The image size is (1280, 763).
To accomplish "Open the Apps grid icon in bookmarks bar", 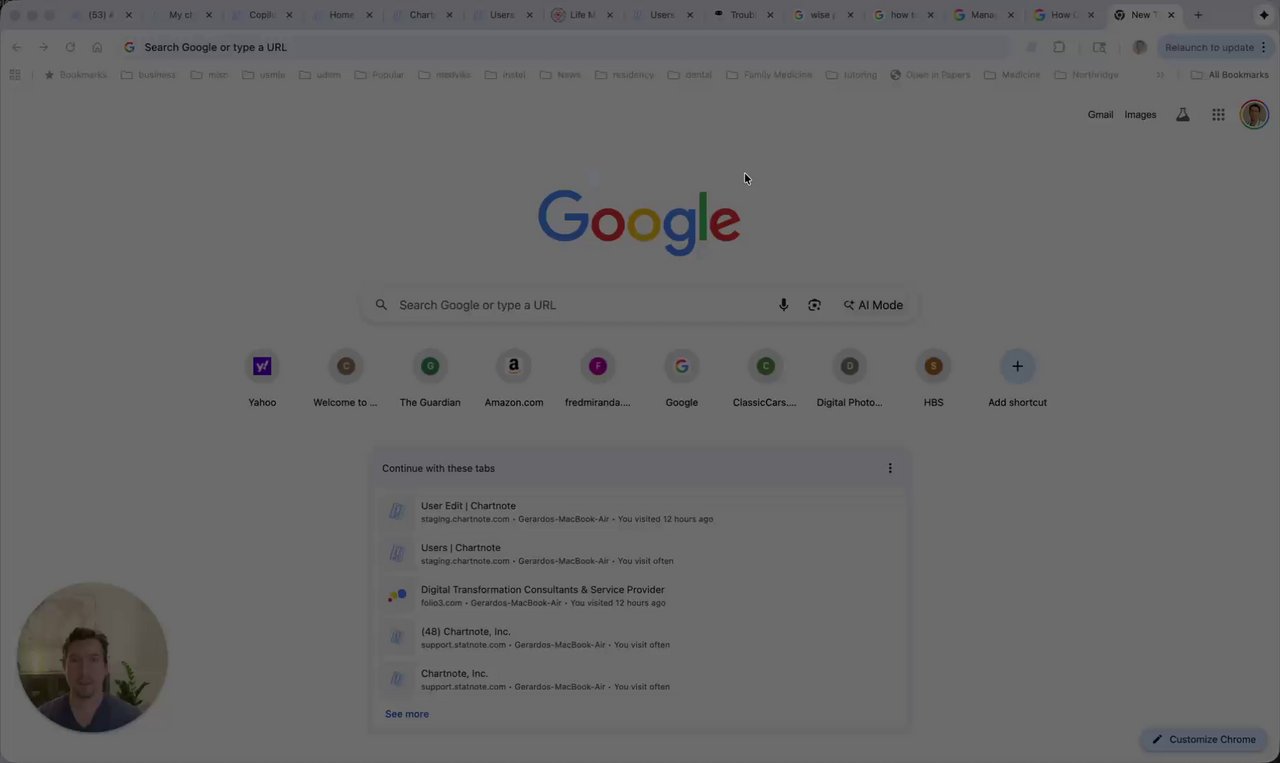I will click(x=15, y=75).
